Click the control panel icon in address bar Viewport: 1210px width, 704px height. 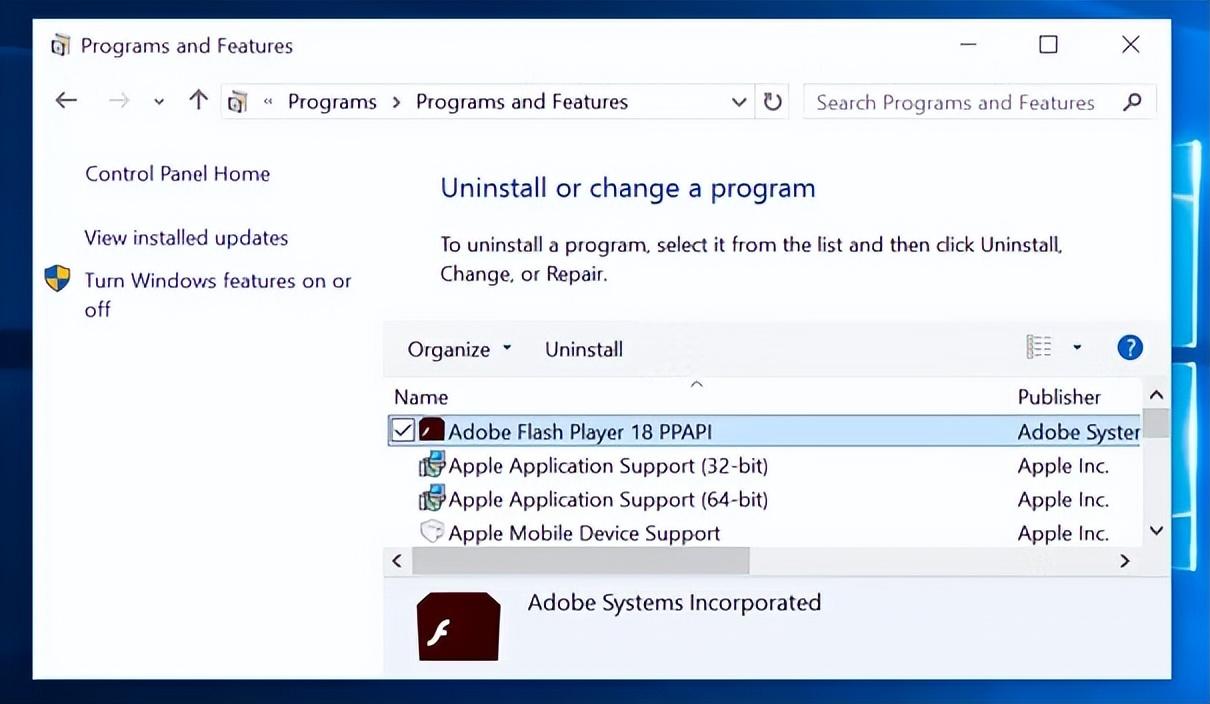(x=238, y=102)
